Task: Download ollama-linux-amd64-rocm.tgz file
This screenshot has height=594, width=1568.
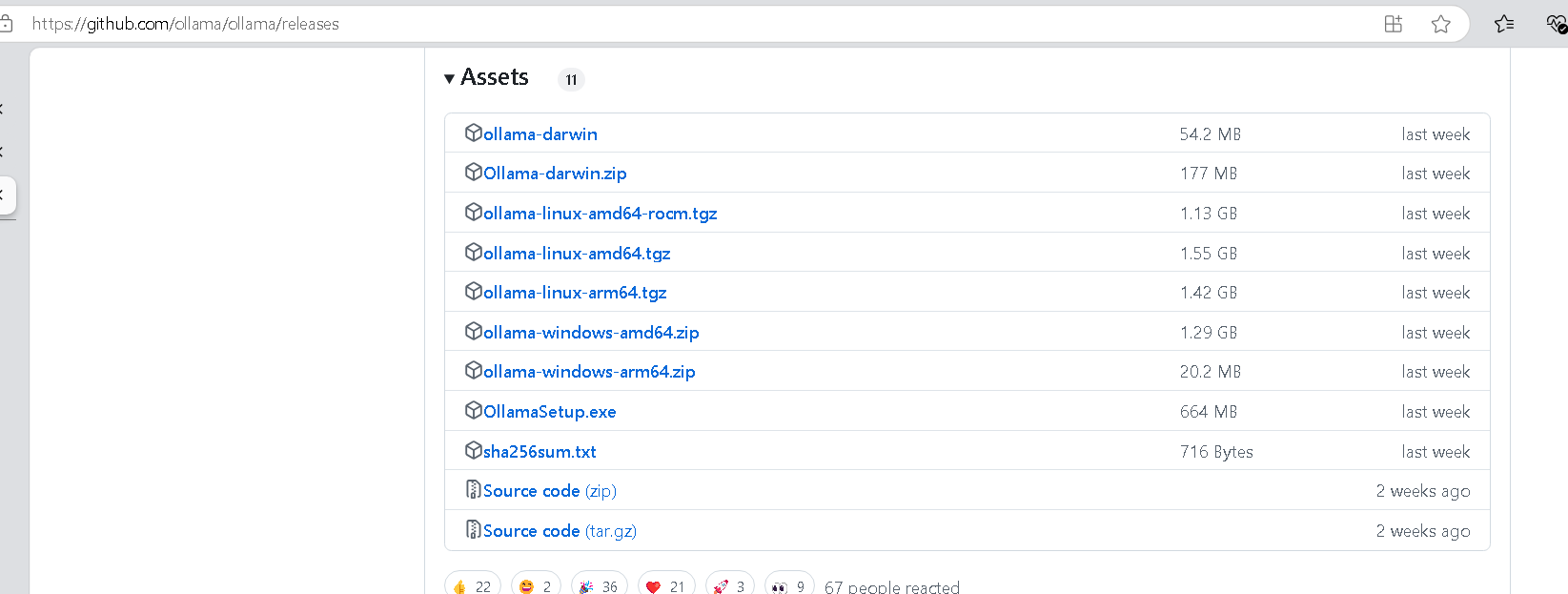Action: click(600, 214)
